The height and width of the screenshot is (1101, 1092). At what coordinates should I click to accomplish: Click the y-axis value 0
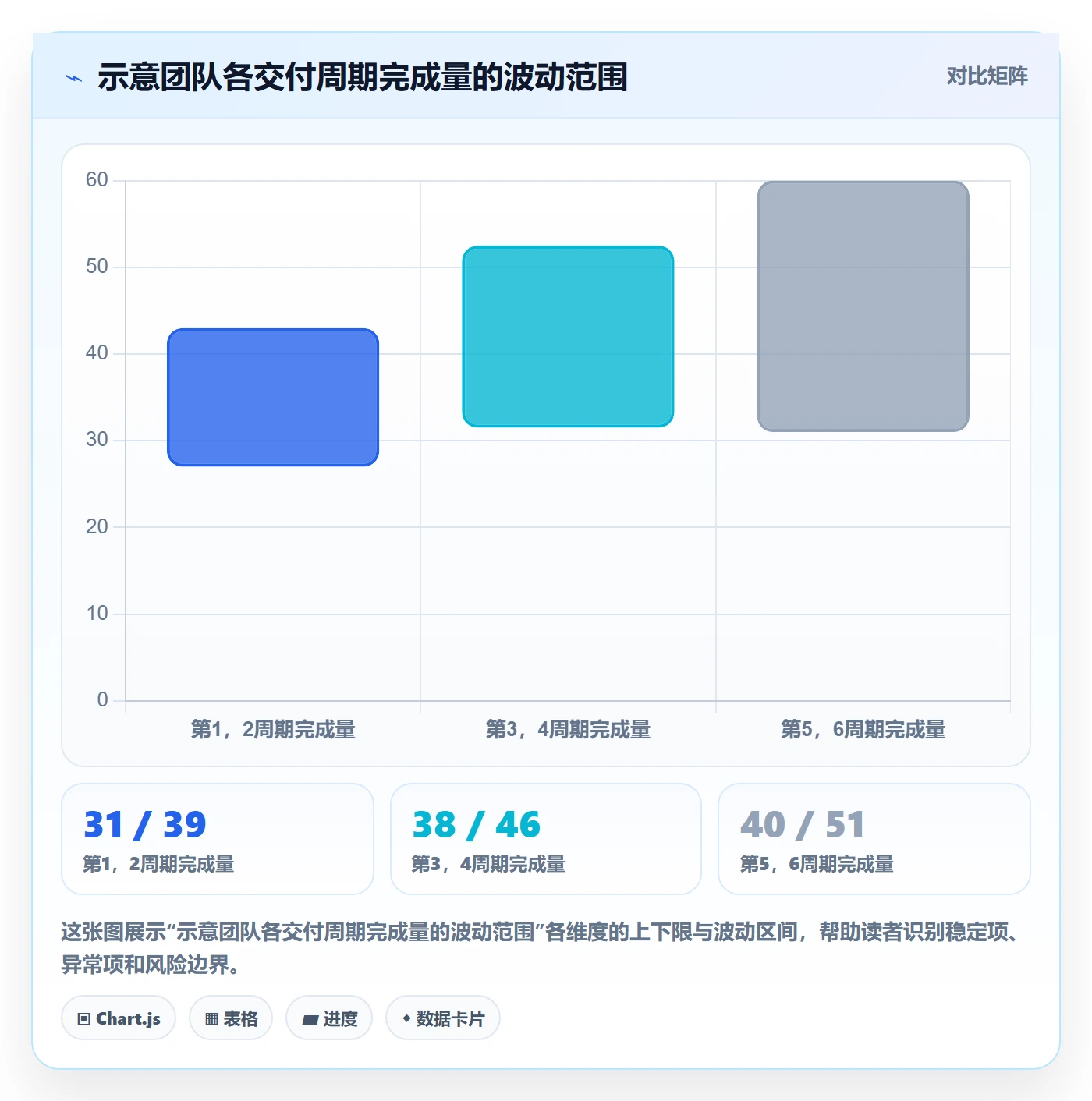102,700
